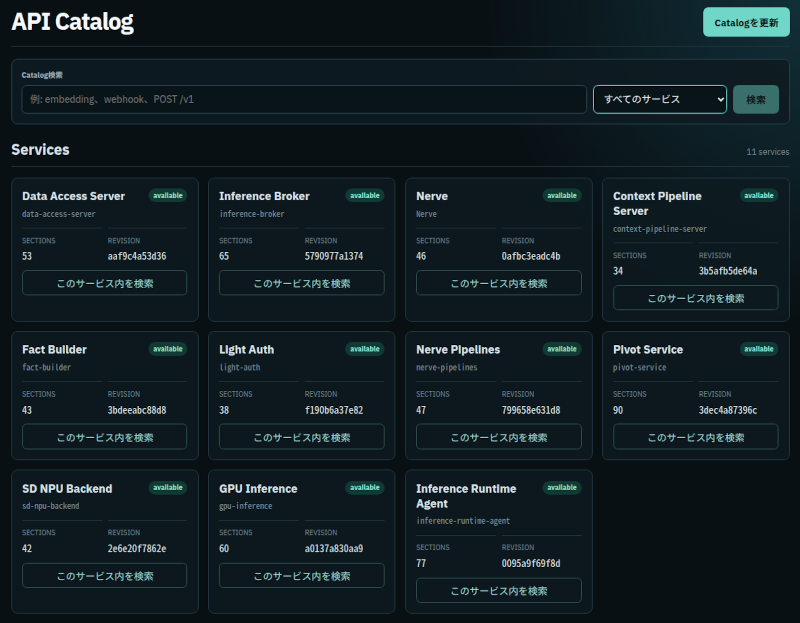Click the GPU Inference revision a0137a830aa9
The image size is (800, 623).
point(334,549)
